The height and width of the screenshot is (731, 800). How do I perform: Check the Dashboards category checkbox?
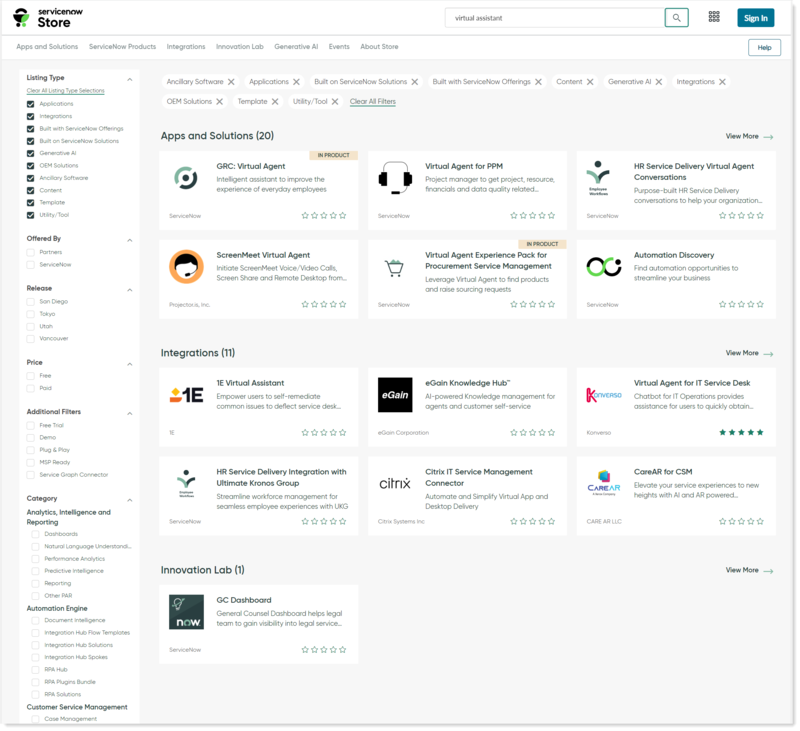35,534
